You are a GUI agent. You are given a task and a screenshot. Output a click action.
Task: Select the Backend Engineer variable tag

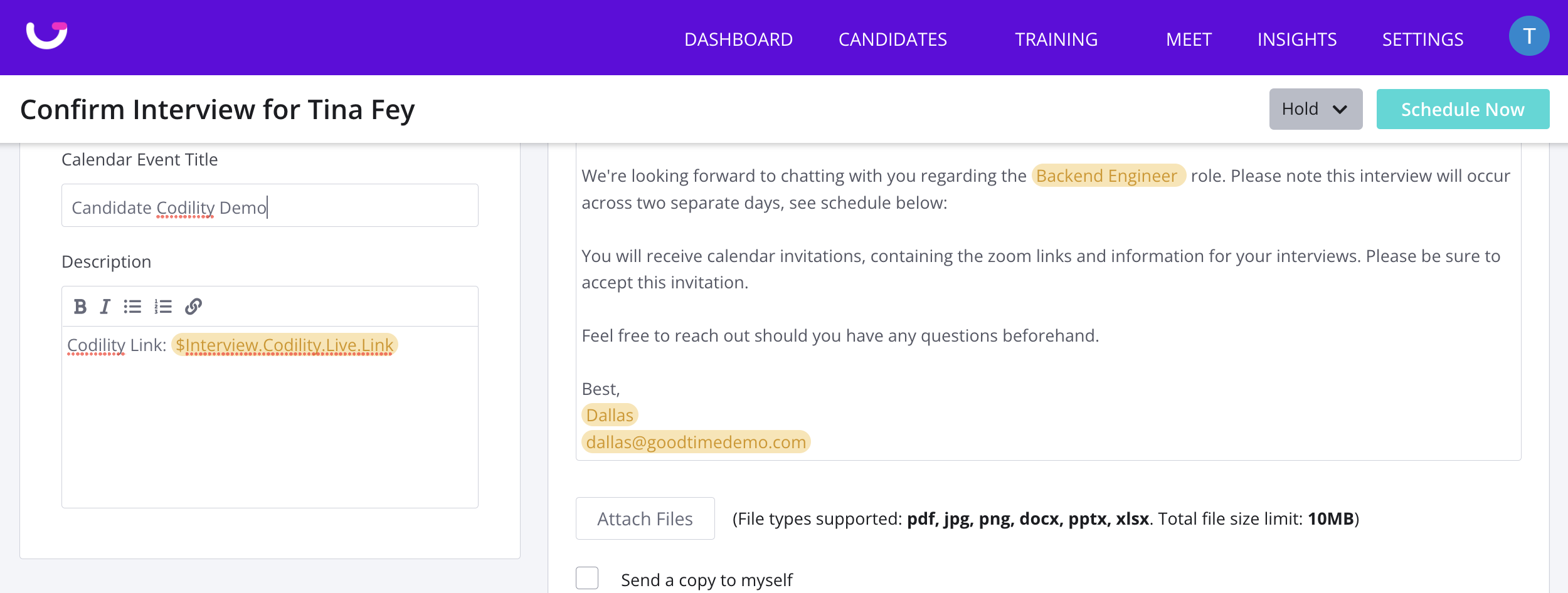coord(1107,176)
